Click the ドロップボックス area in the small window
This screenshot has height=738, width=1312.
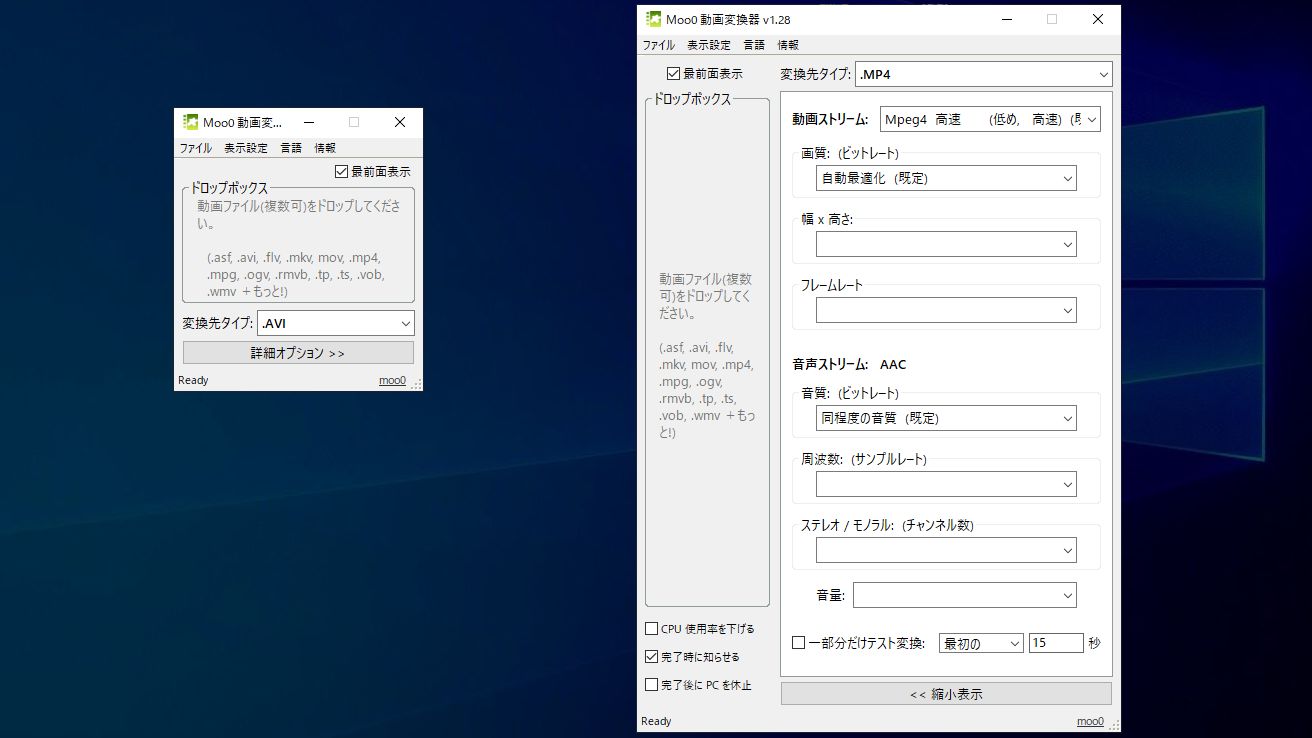(x=298, y=245)
